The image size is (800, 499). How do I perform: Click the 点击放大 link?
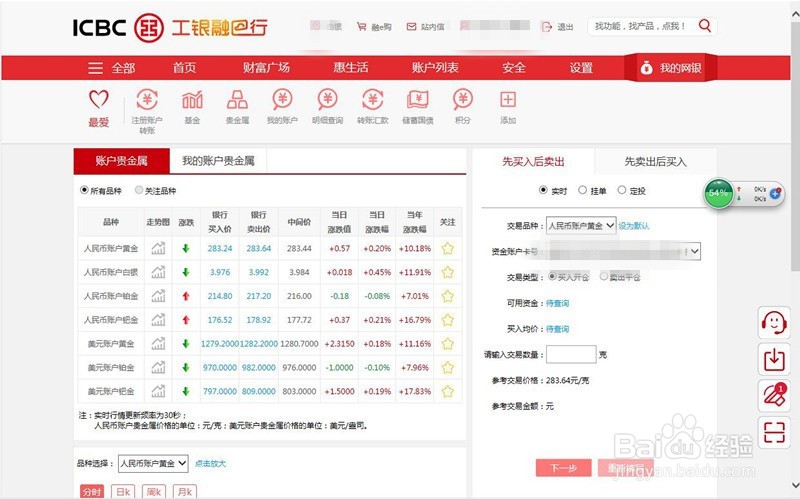pos(210,463)
